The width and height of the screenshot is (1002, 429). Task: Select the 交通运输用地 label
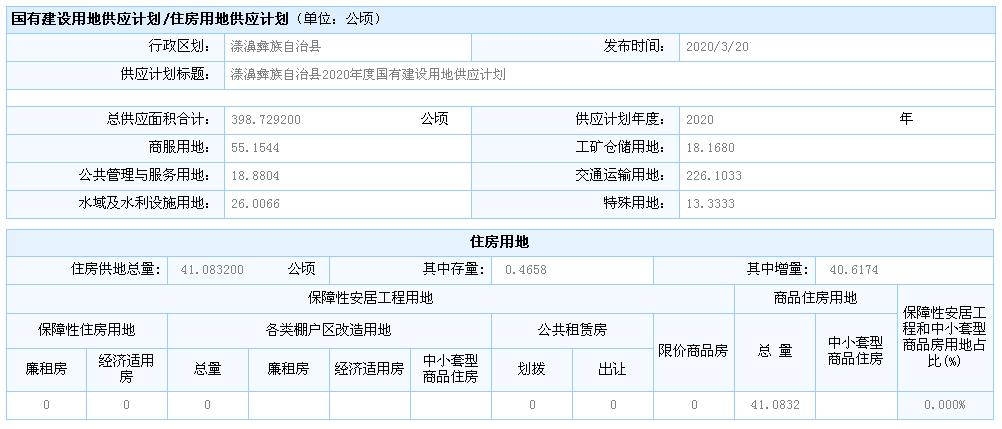coord(620,175)
